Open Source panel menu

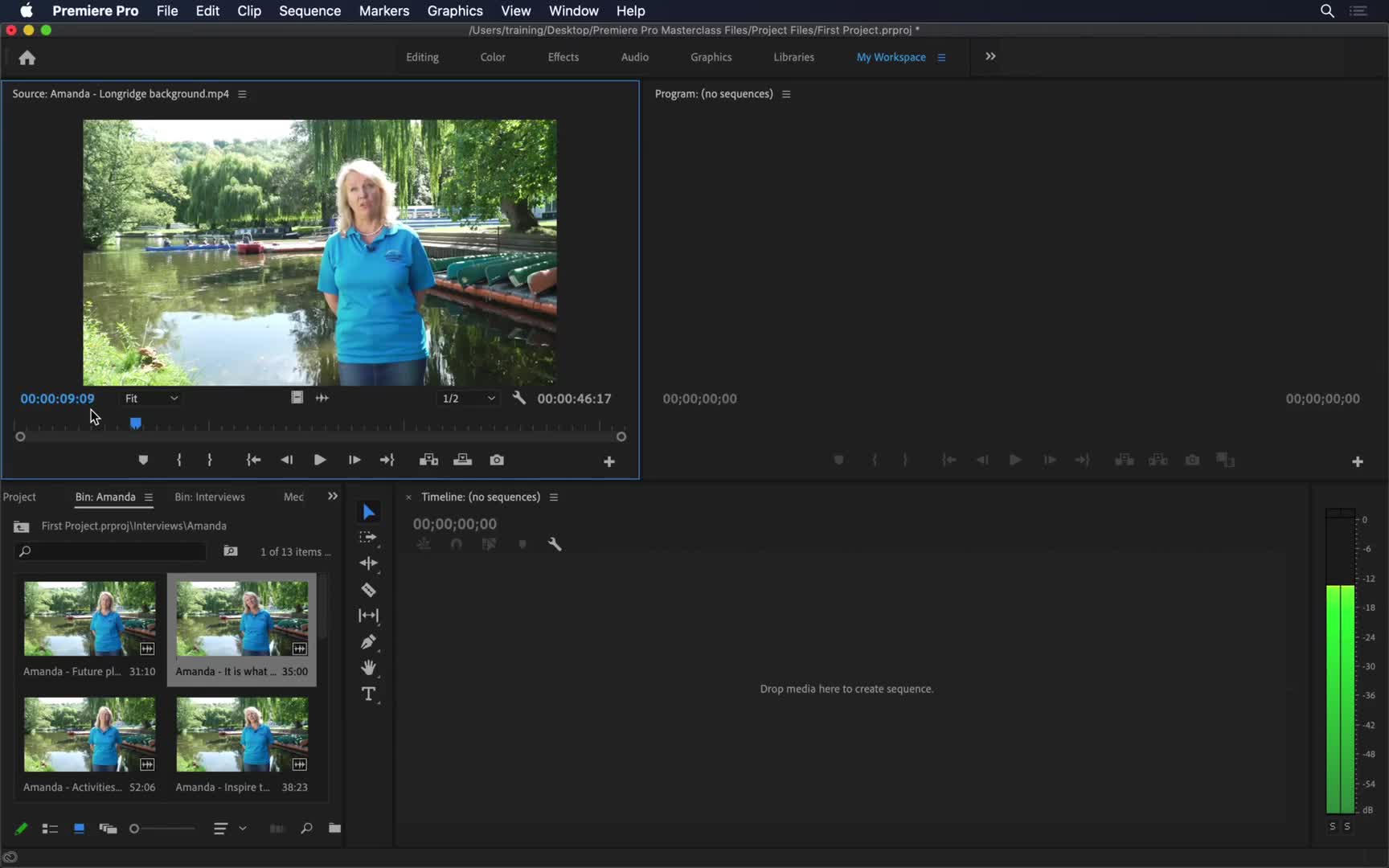pos(242,94)
